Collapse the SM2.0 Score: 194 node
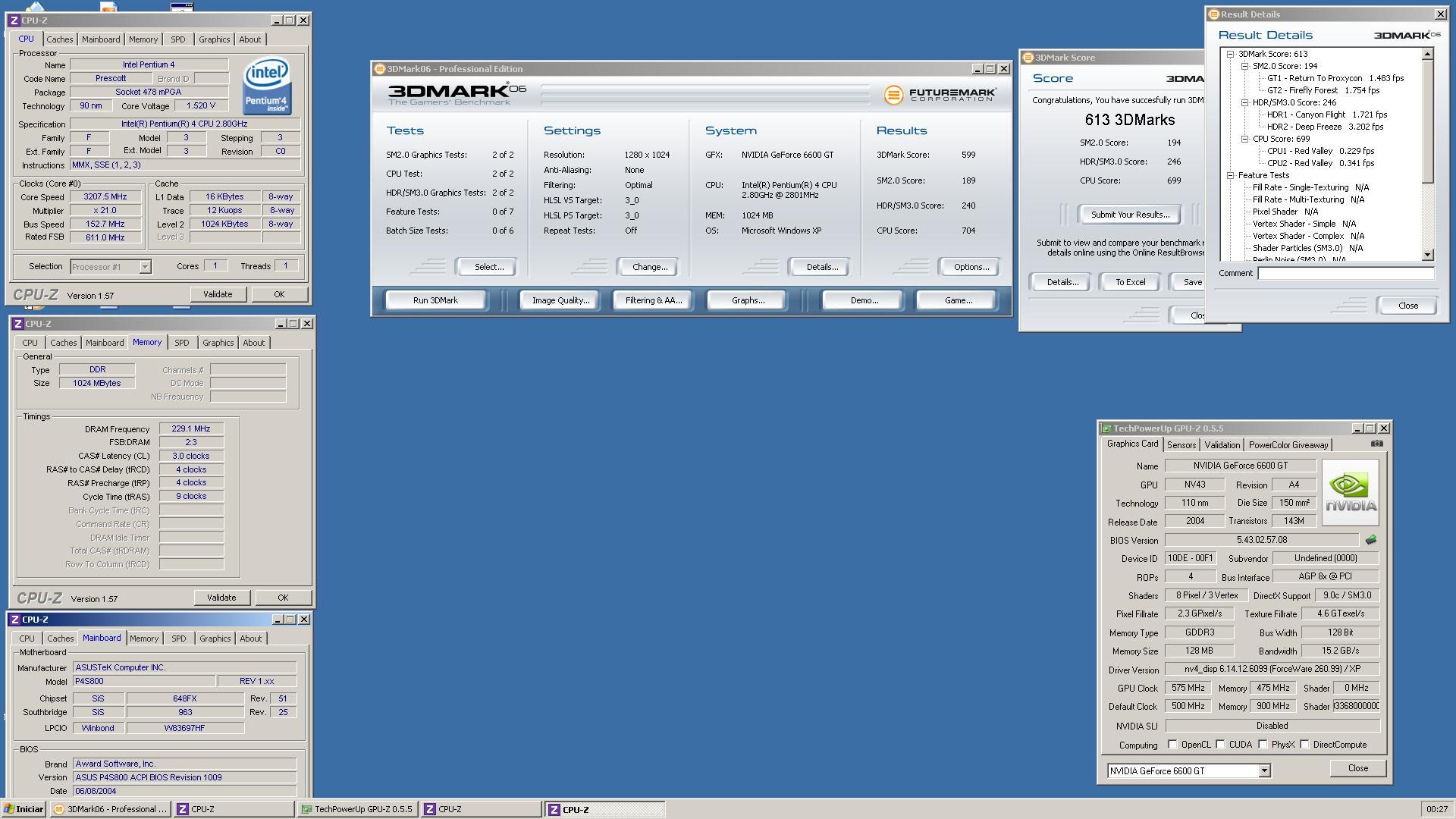Image resolution: width=1456 pixels, height=819 pixels. pos(1245,66)
